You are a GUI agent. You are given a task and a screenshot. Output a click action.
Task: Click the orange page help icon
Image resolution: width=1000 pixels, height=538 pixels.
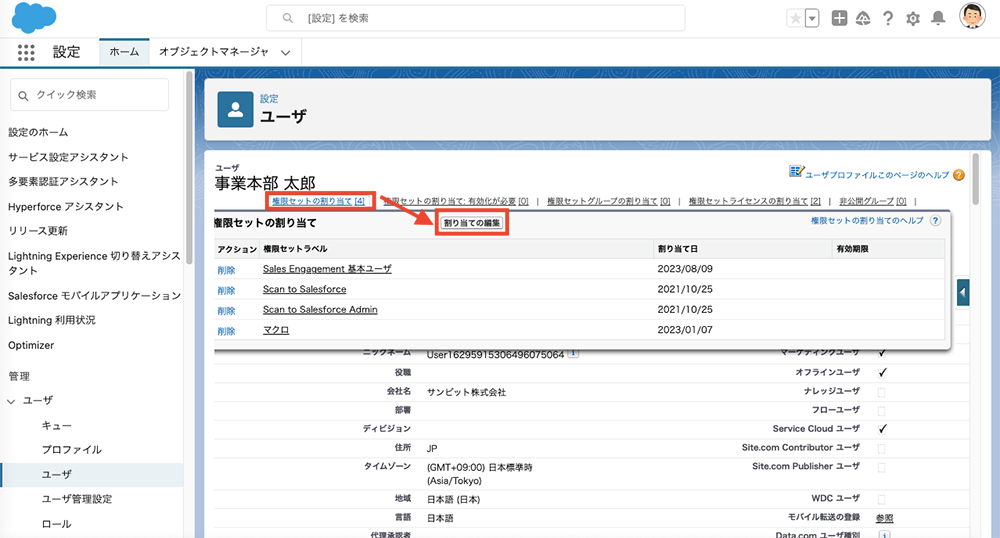click(x=959, y=175)
